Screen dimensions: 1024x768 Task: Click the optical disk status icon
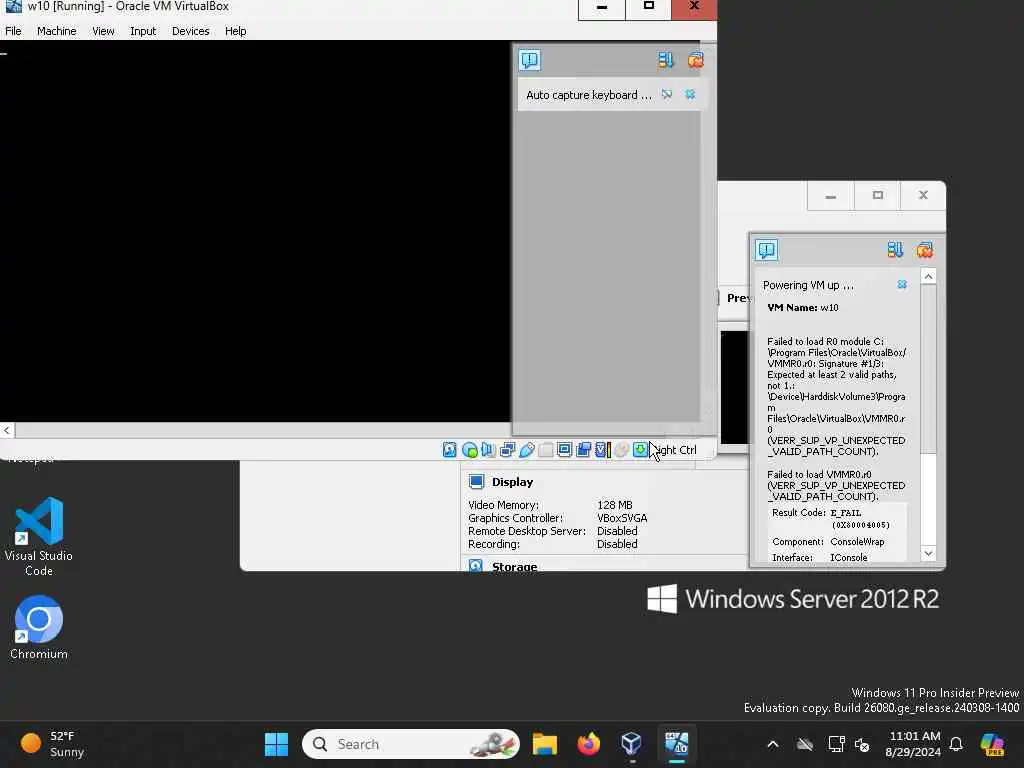tap(470, 449)
